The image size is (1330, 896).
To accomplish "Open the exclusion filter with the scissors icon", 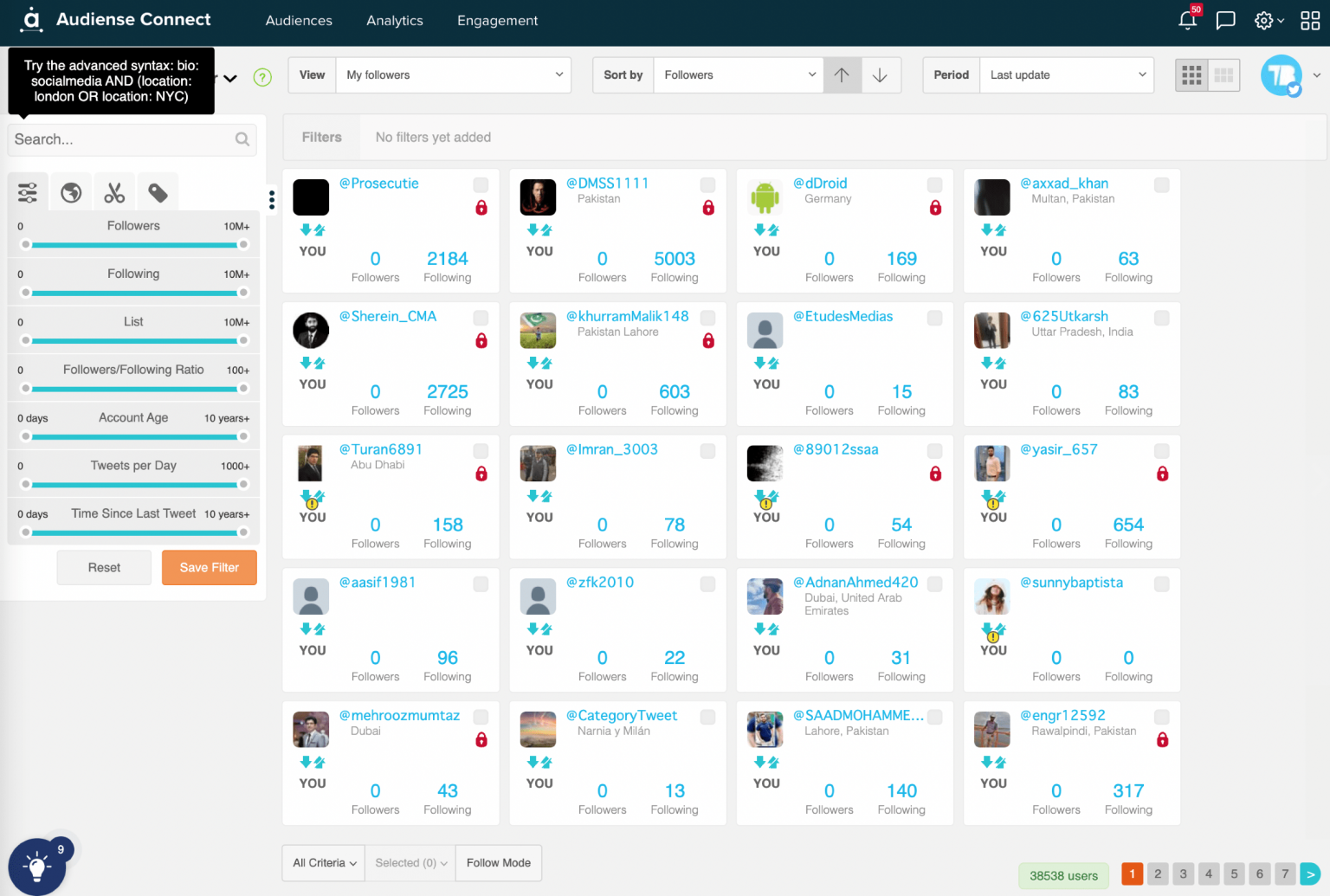I will (114, 191).
